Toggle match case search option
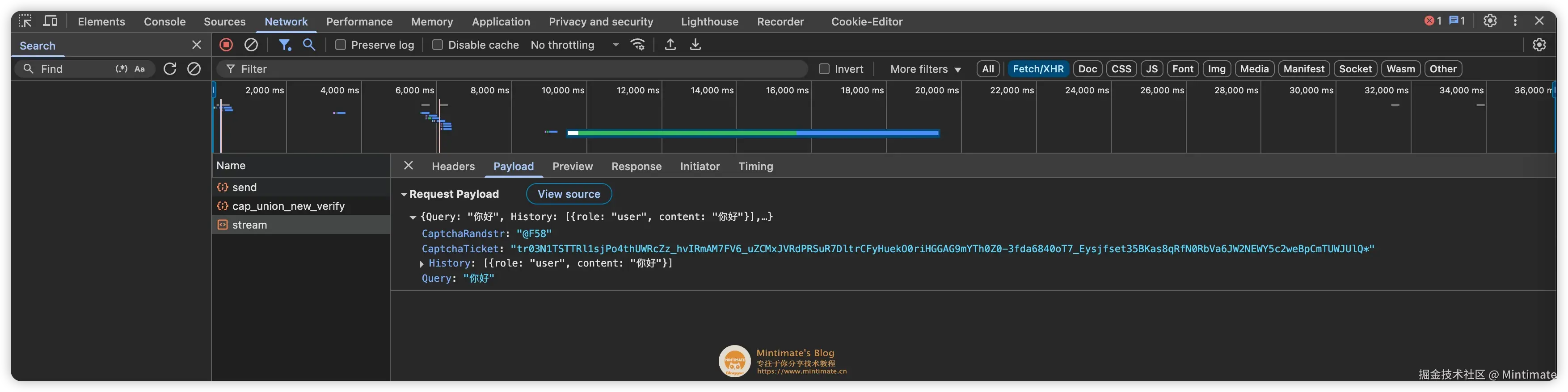The width and height of the screenshot is (1568, 392). pos(139,69)
